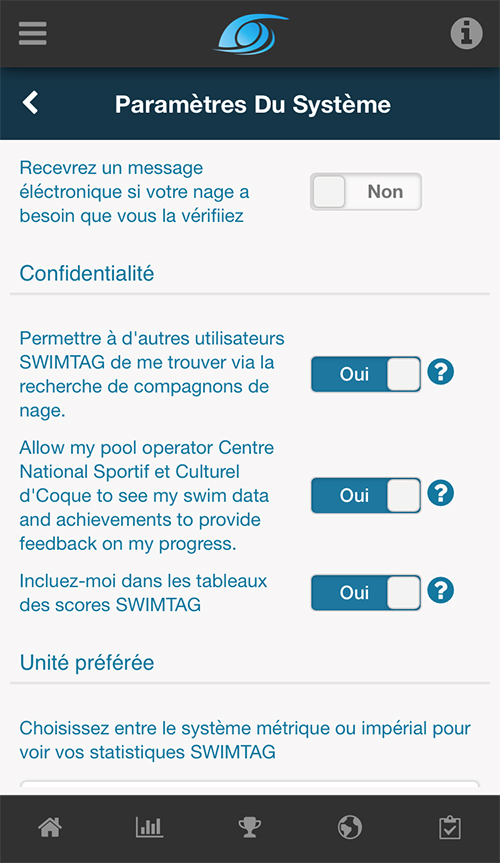Toggle swim companion search visibility switch
The image size is (500, 863).
366,374
